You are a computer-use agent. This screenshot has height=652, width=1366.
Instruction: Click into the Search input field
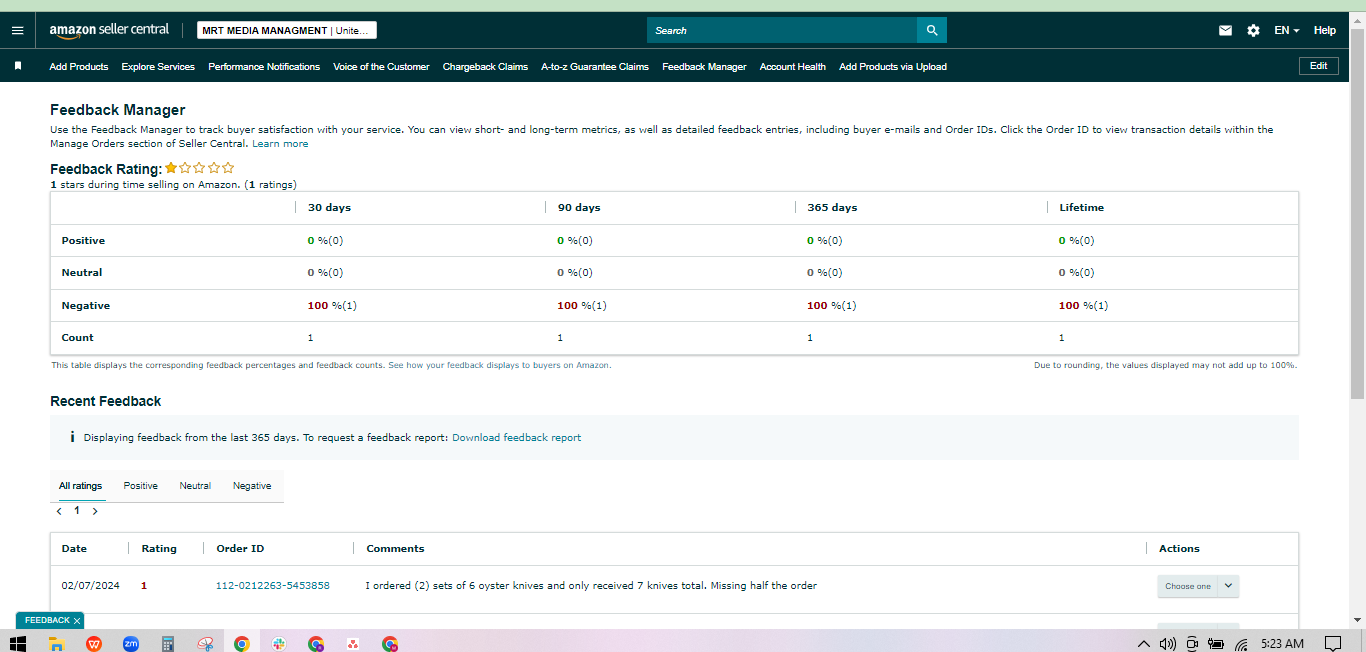tap(782, 30)
